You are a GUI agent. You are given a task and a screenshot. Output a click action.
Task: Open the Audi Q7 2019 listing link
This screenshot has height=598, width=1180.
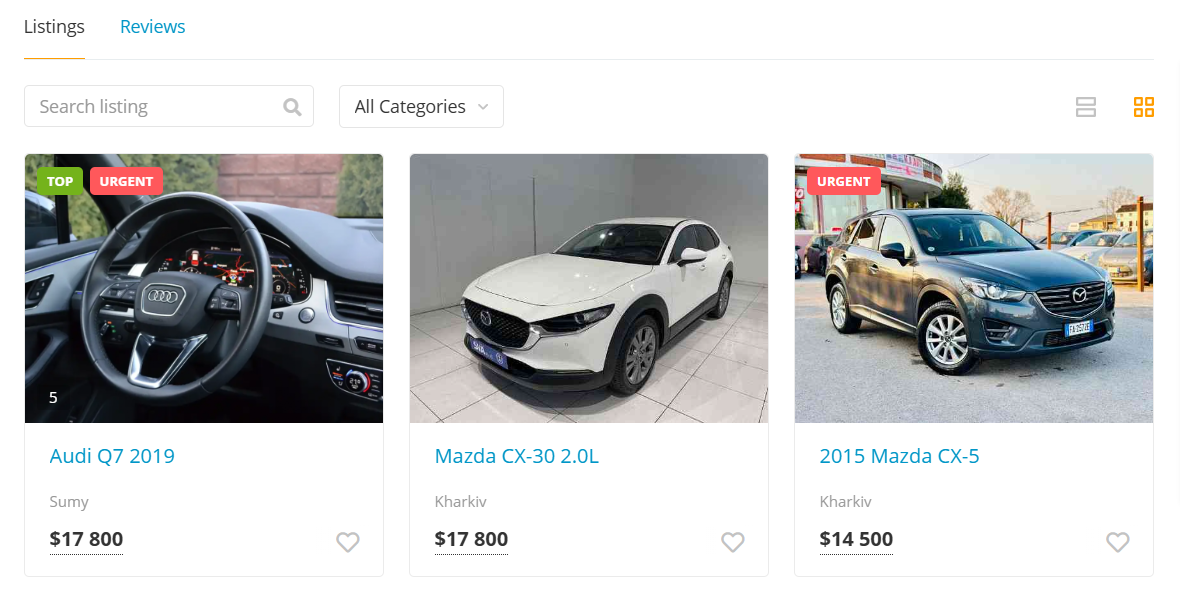tap(112, 456)
